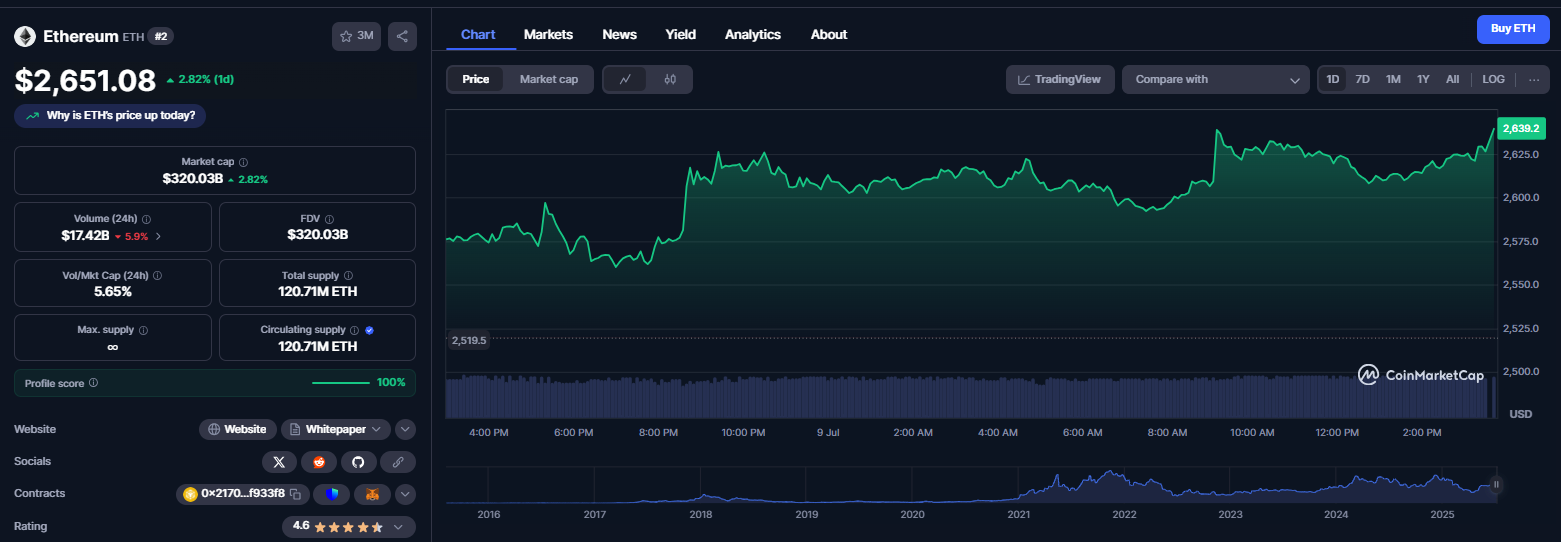Click the 2,639.2 current price label
Viewport: 1561px width, 542px height.
1522,128
